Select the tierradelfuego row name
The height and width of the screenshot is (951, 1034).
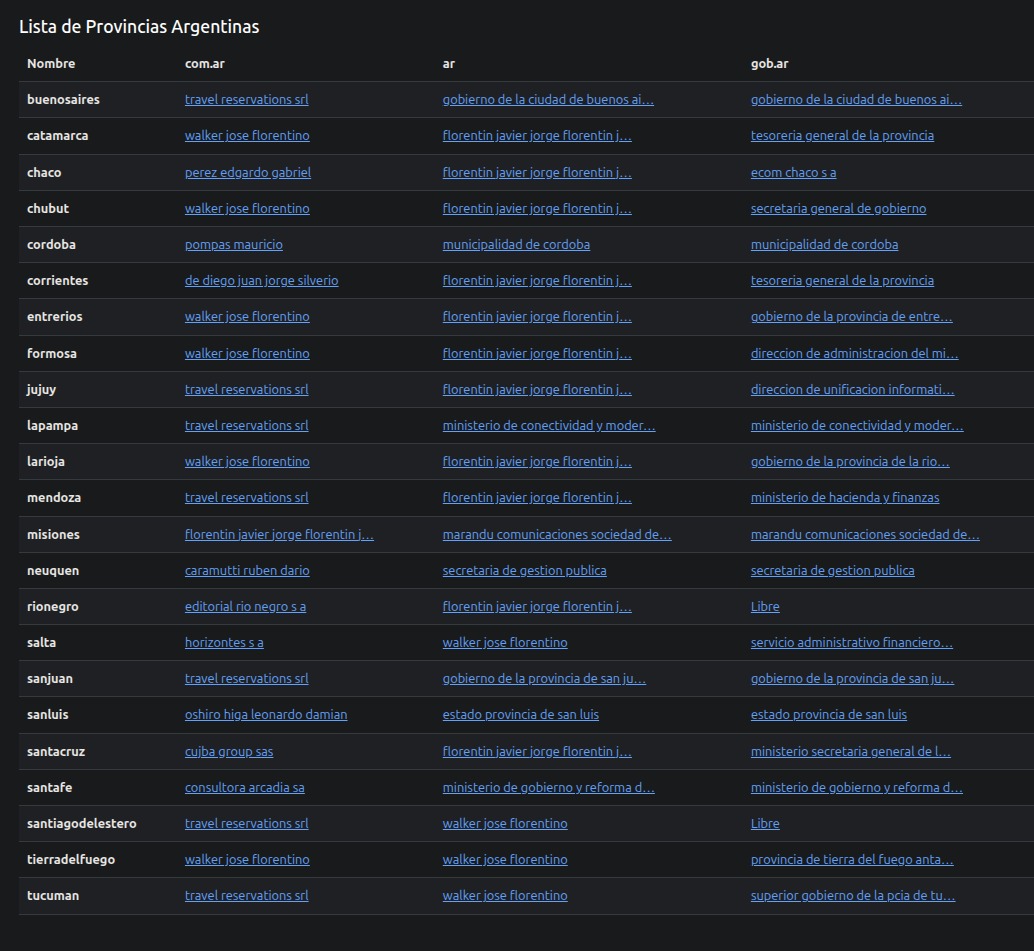(x=71, y=860)
